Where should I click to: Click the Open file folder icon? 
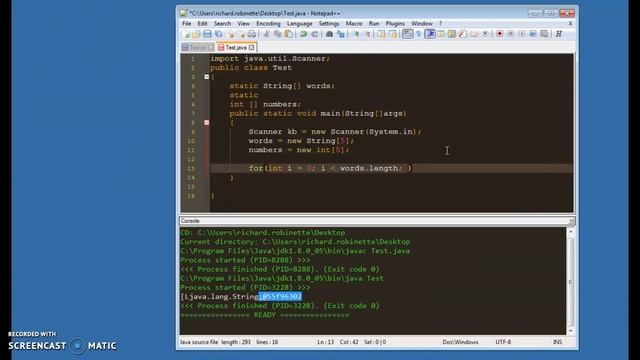point(197,34)
